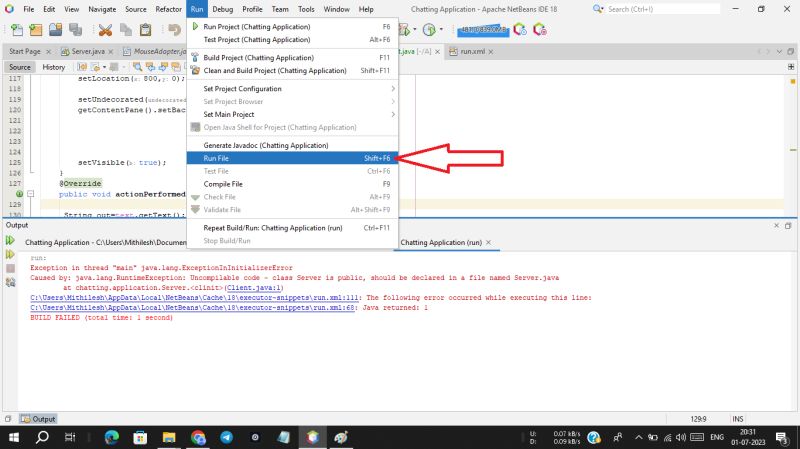This screenshot has width=800, height=449.
Task: Click the Paste clipboard icon
Action: coord(145,30)
